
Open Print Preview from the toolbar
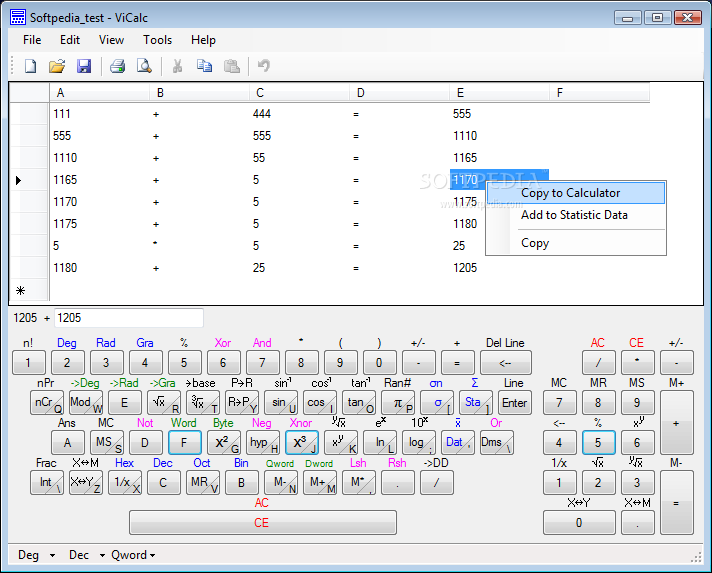point(144,66)
